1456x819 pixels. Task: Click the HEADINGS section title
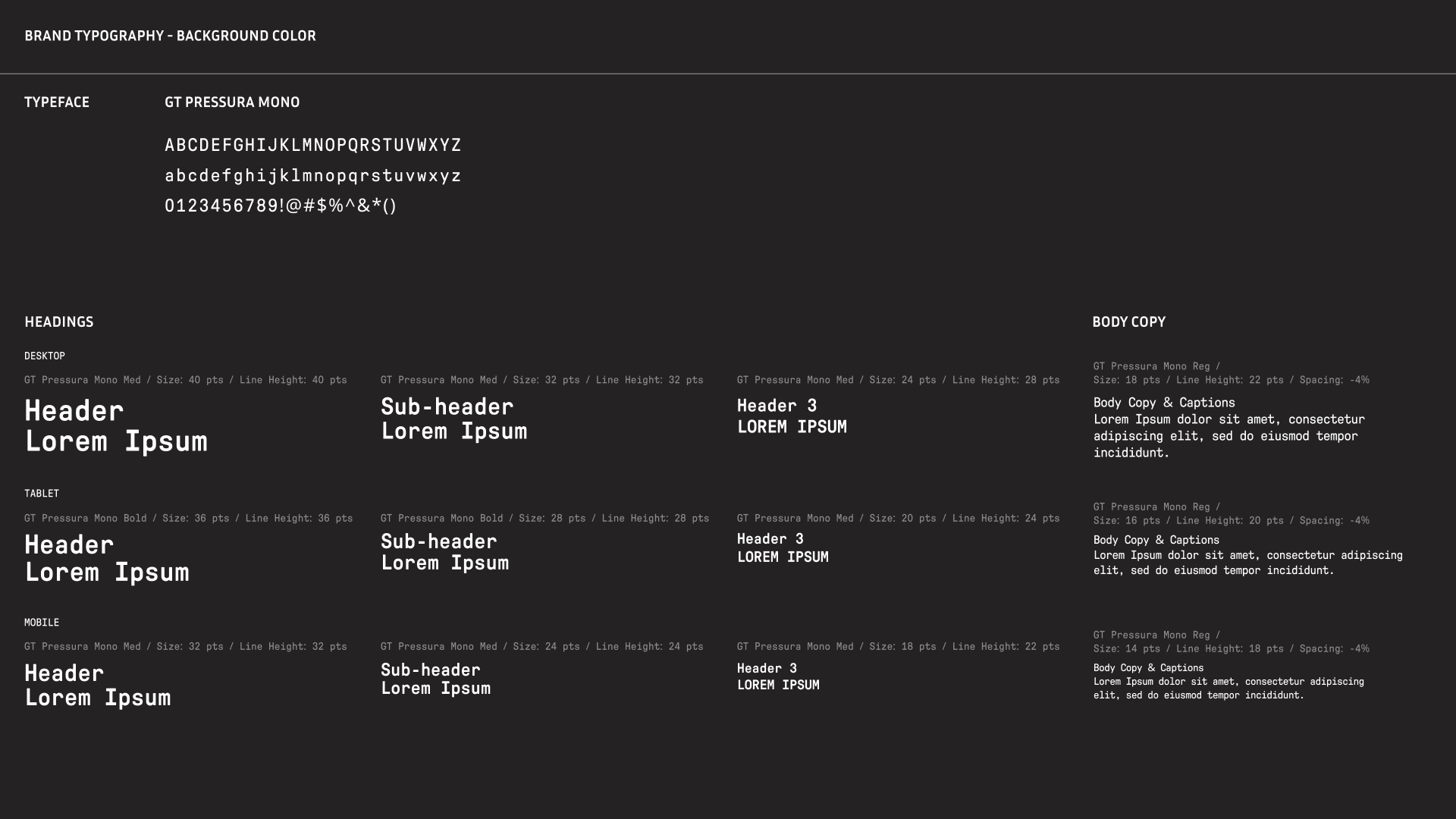[x=59, y=322]
